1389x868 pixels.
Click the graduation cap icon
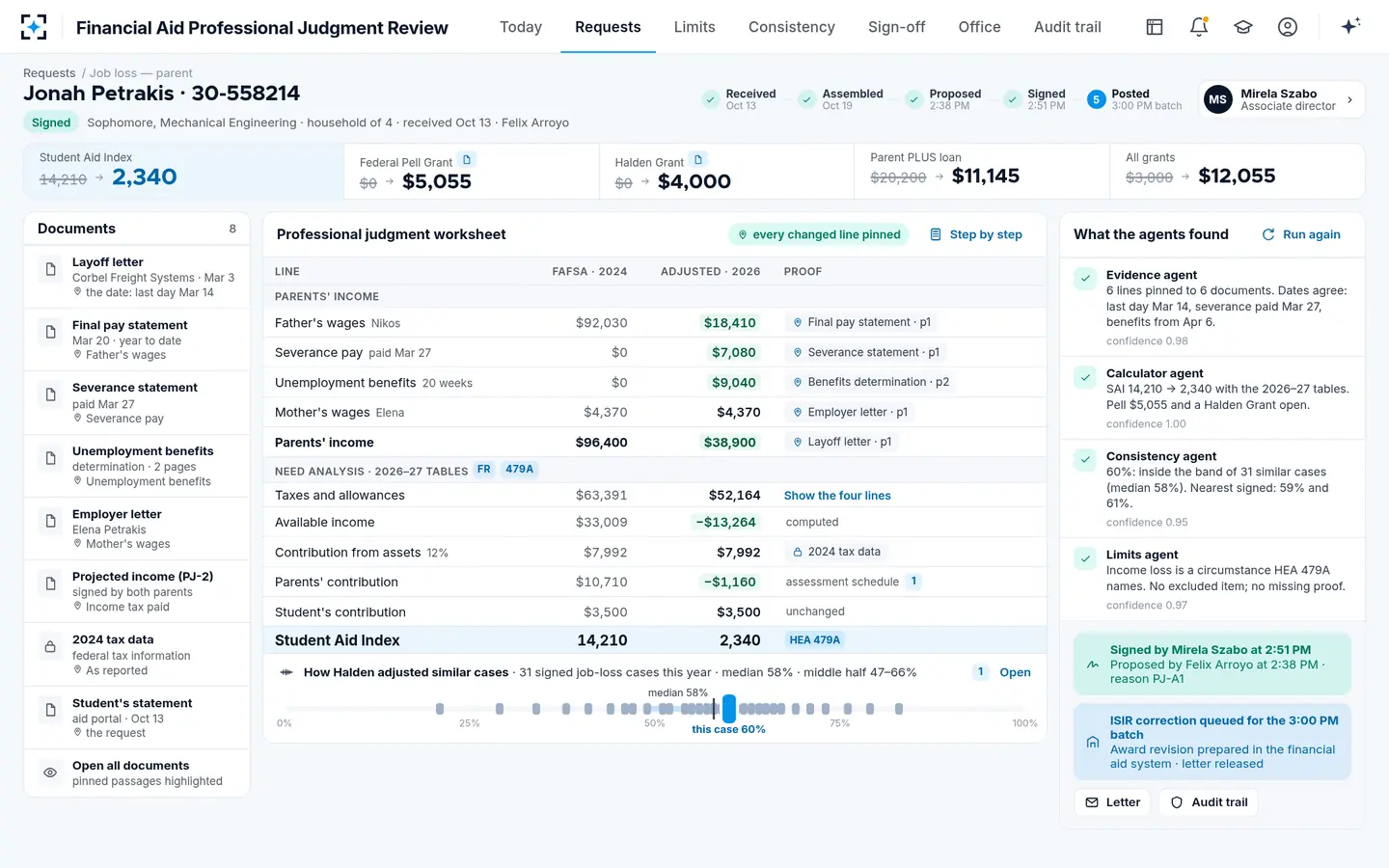pos(1243,27)
